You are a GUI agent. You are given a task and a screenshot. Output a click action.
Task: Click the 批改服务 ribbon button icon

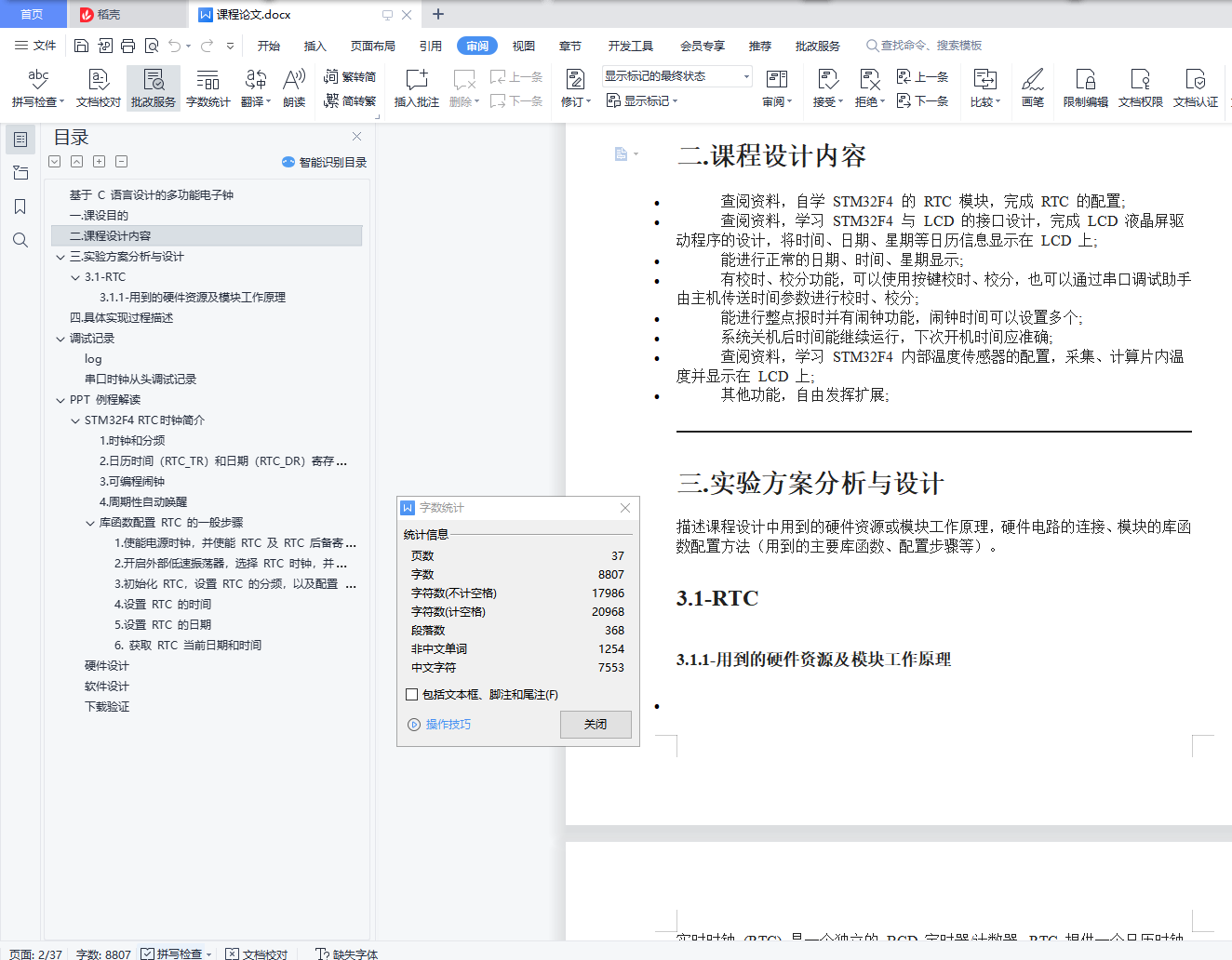click(154, 79)
